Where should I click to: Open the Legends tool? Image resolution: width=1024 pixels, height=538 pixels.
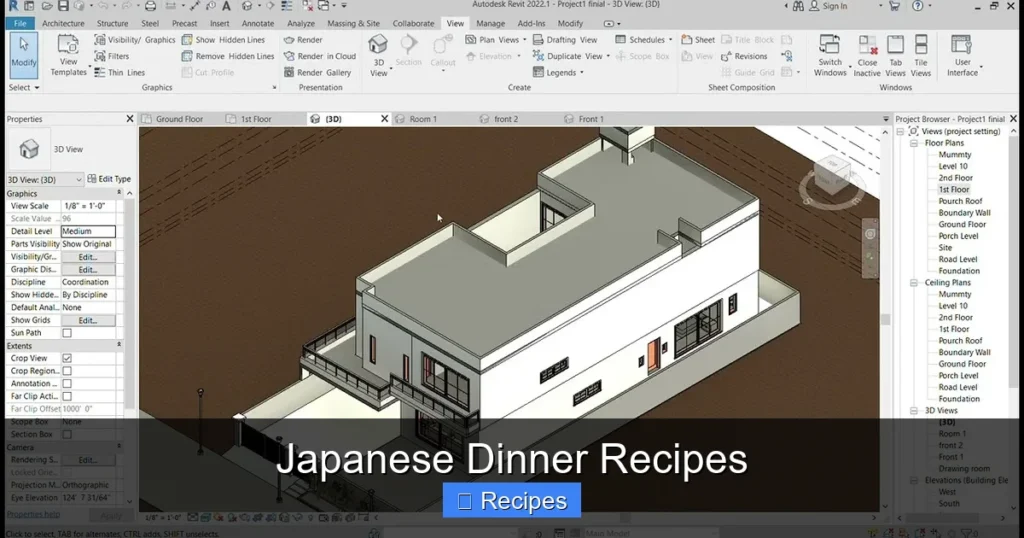click(558, 72)
